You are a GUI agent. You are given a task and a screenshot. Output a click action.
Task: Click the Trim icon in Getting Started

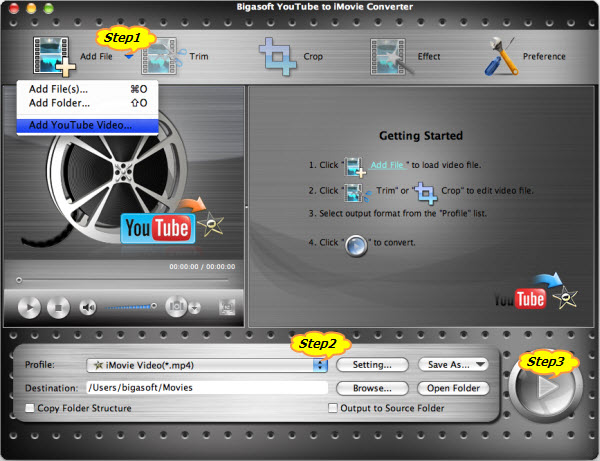click(x=357, y=192)
